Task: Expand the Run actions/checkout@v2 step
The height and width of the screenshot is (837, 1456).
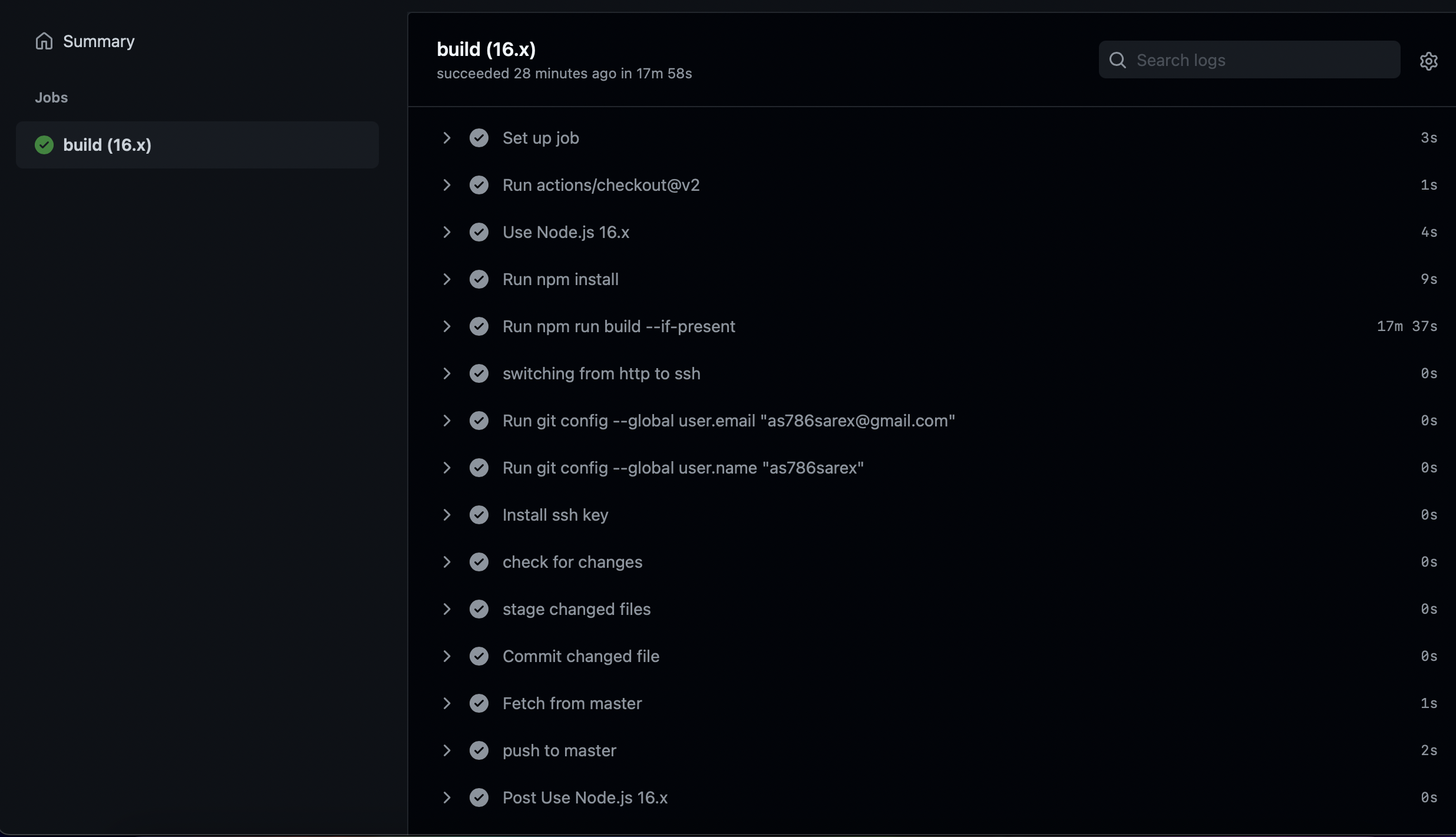Action: click(447, 185)
